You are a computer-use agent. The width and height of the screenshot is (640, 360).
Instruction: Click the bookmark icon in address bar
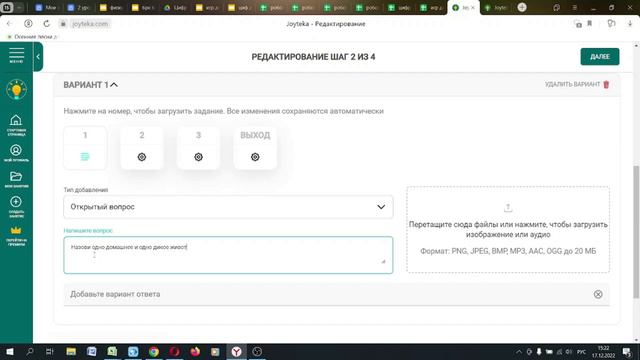tap(590, 24)
